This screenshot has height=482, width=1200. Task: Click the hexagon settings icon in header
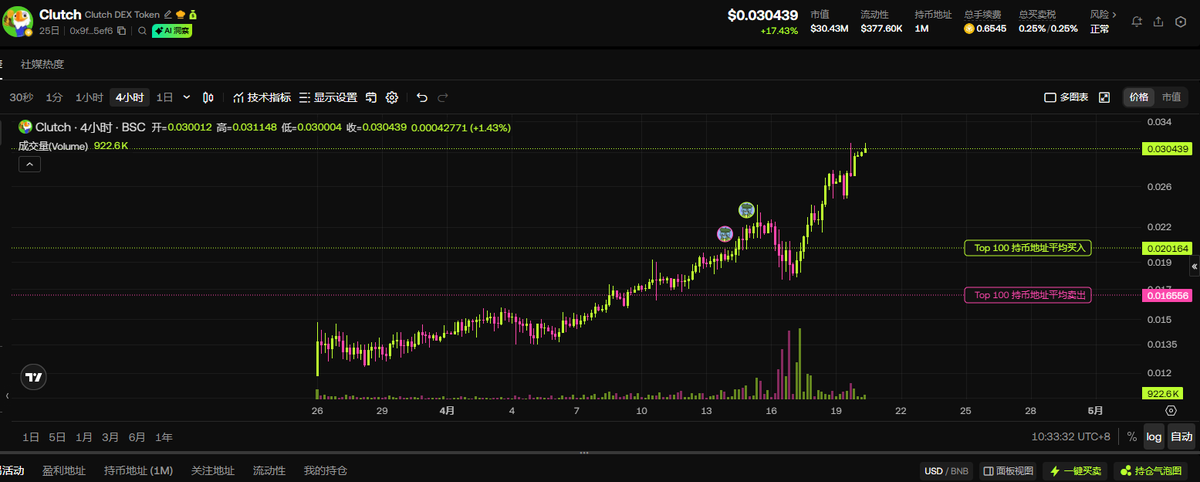coord(1179,21)
